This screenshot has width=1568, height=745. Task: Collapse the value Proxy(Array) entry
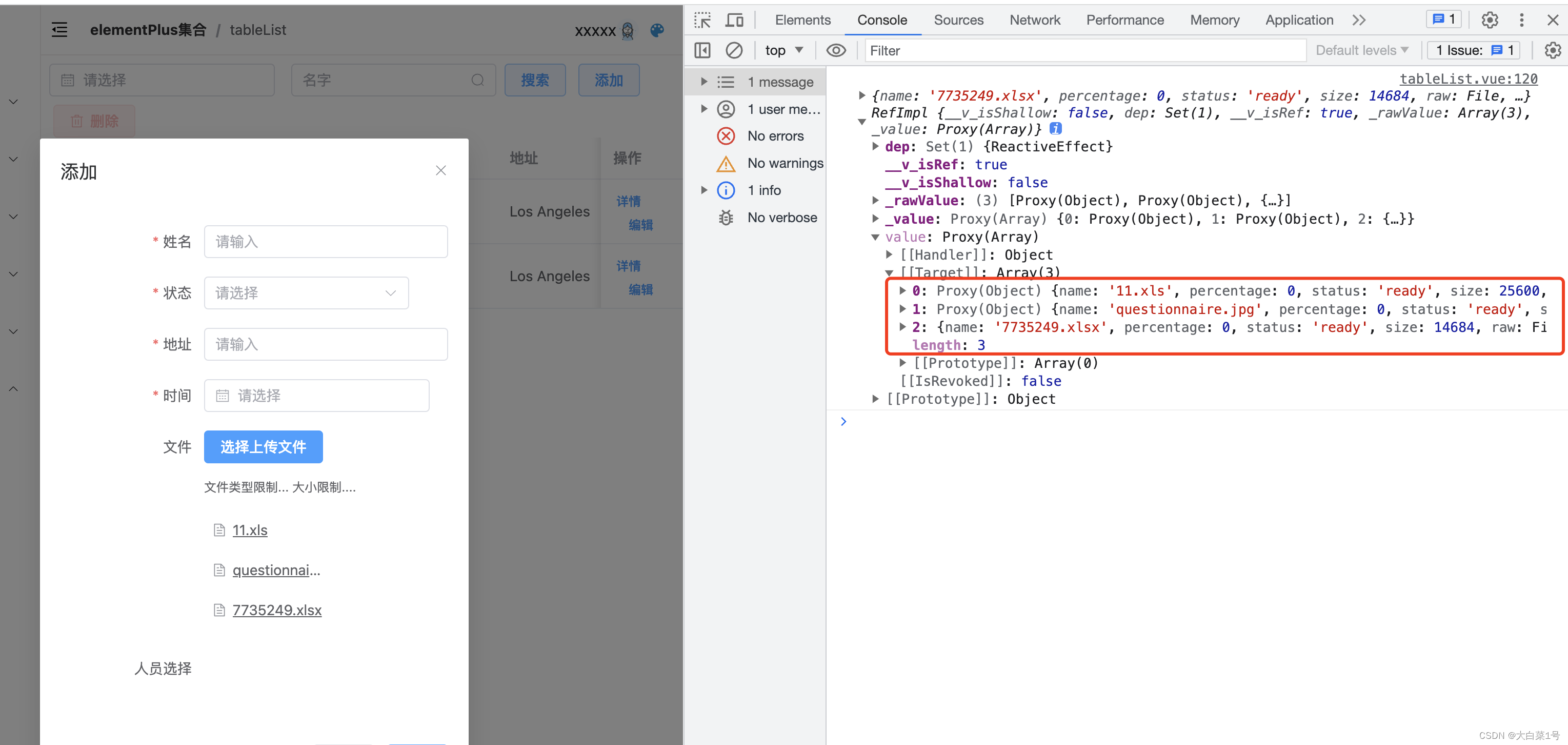click(x=875, y=237)
